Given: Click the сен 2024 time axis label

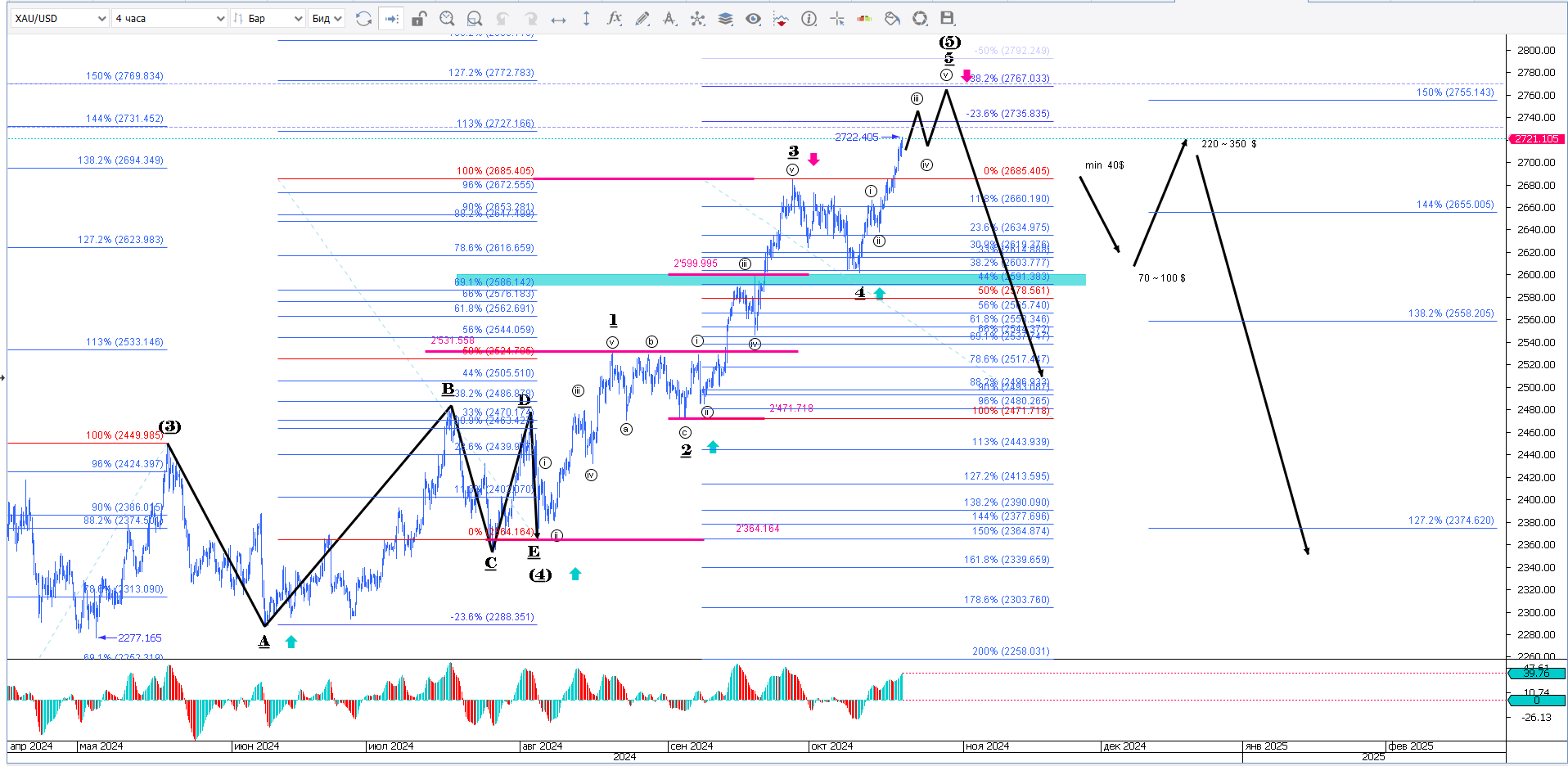Looking at the screenshot, I should coord(692,746).
